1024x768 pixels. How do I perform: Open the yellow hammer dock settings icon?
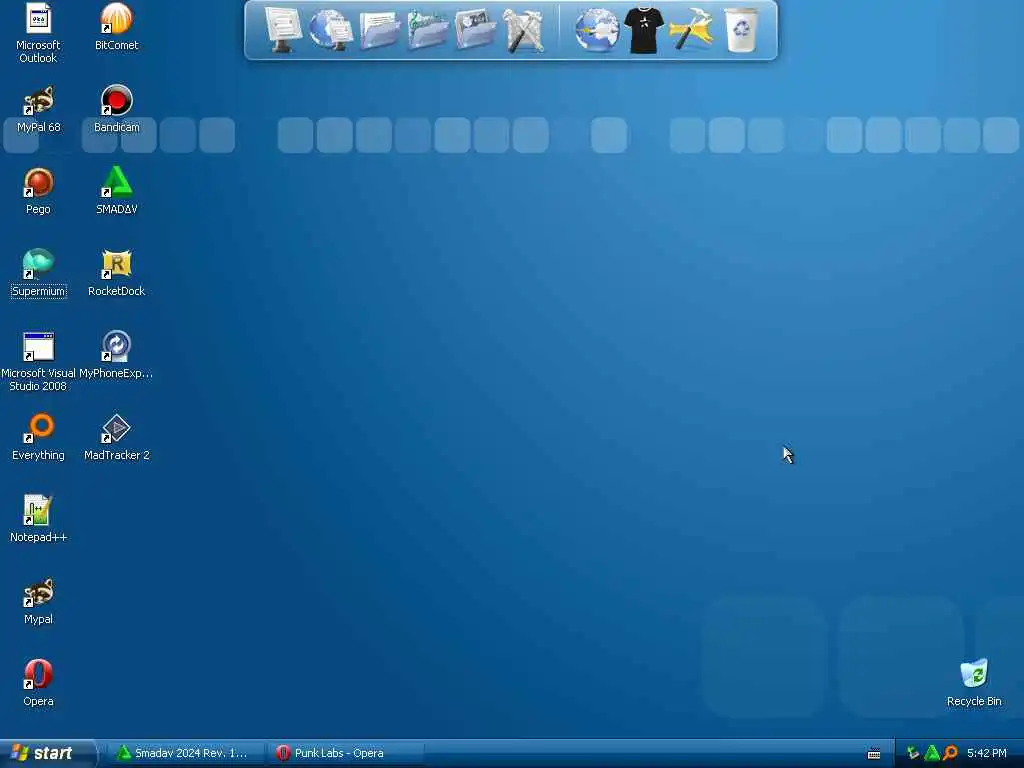pyautogui.click(x=691, y=29)
